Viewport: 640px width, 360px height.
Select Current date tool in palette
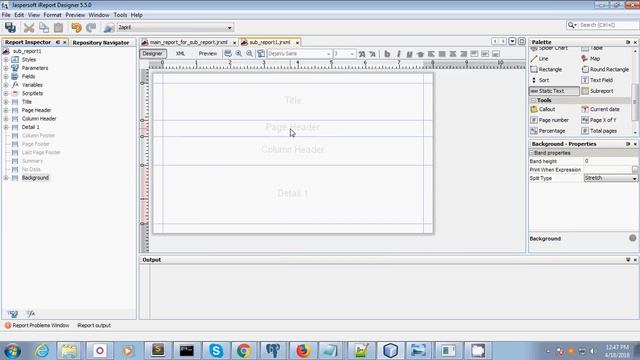604,109
